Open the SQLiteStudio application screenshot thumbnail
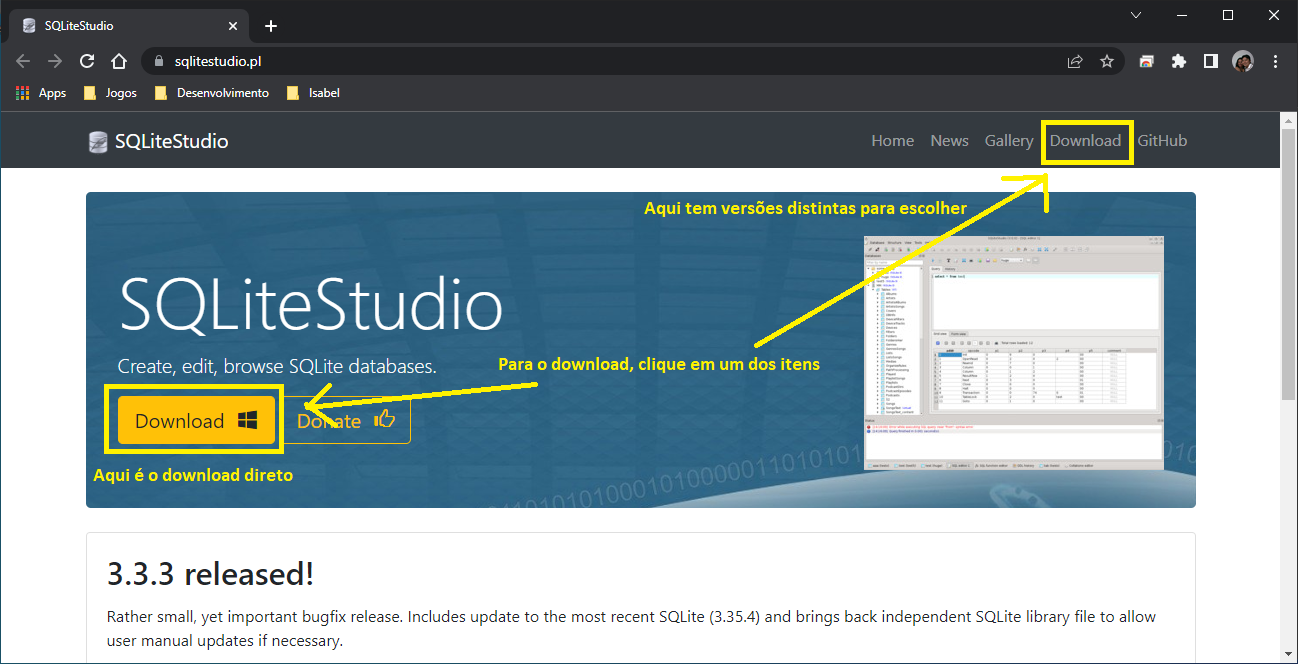This screenshot has width=1298, height=664. pos(1014,353)
